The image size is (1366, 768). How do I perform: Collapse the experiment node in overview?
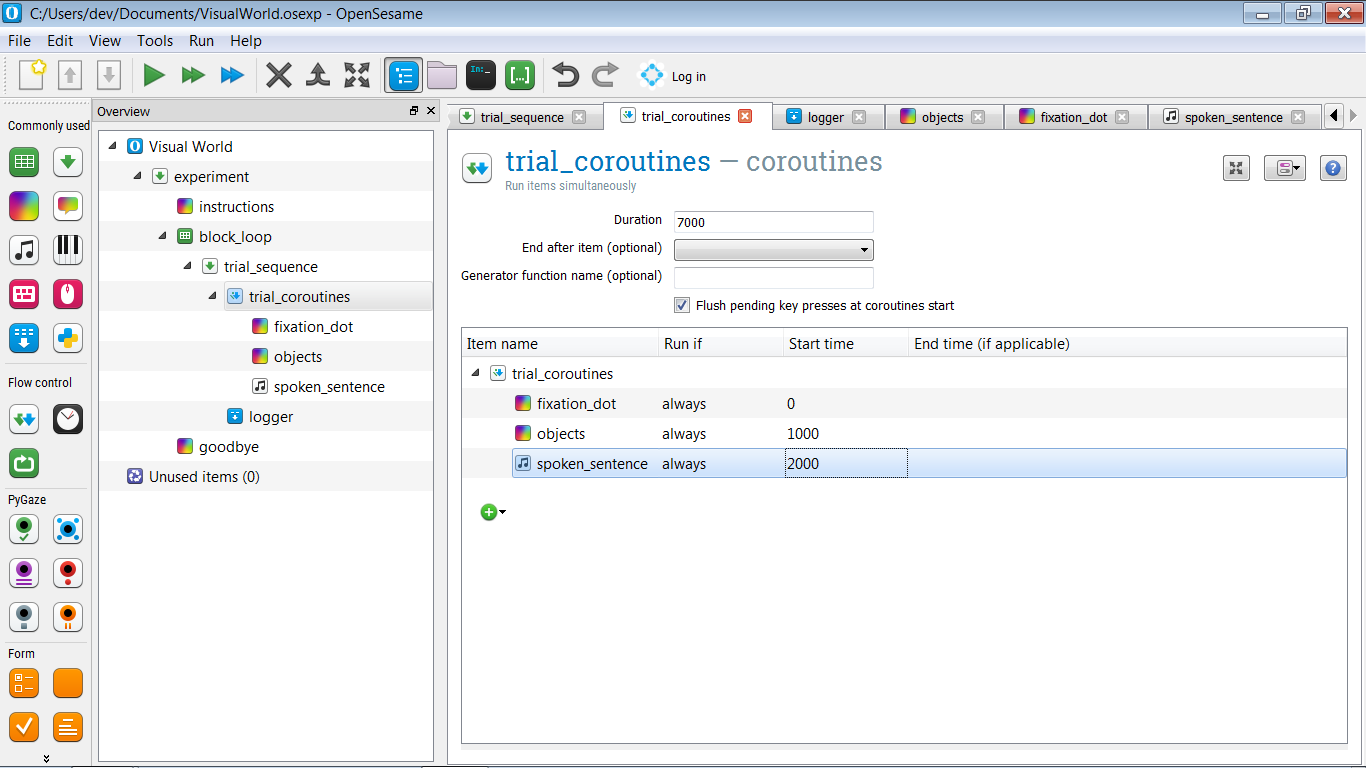click(x=137, y=176)
